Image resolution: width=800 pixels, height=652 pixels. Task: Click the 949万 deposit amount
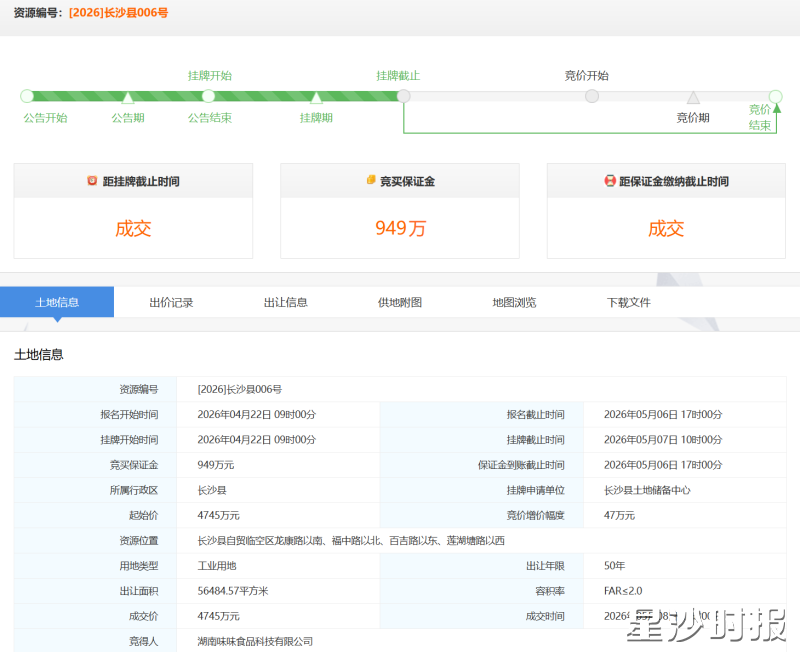(401, 228)
